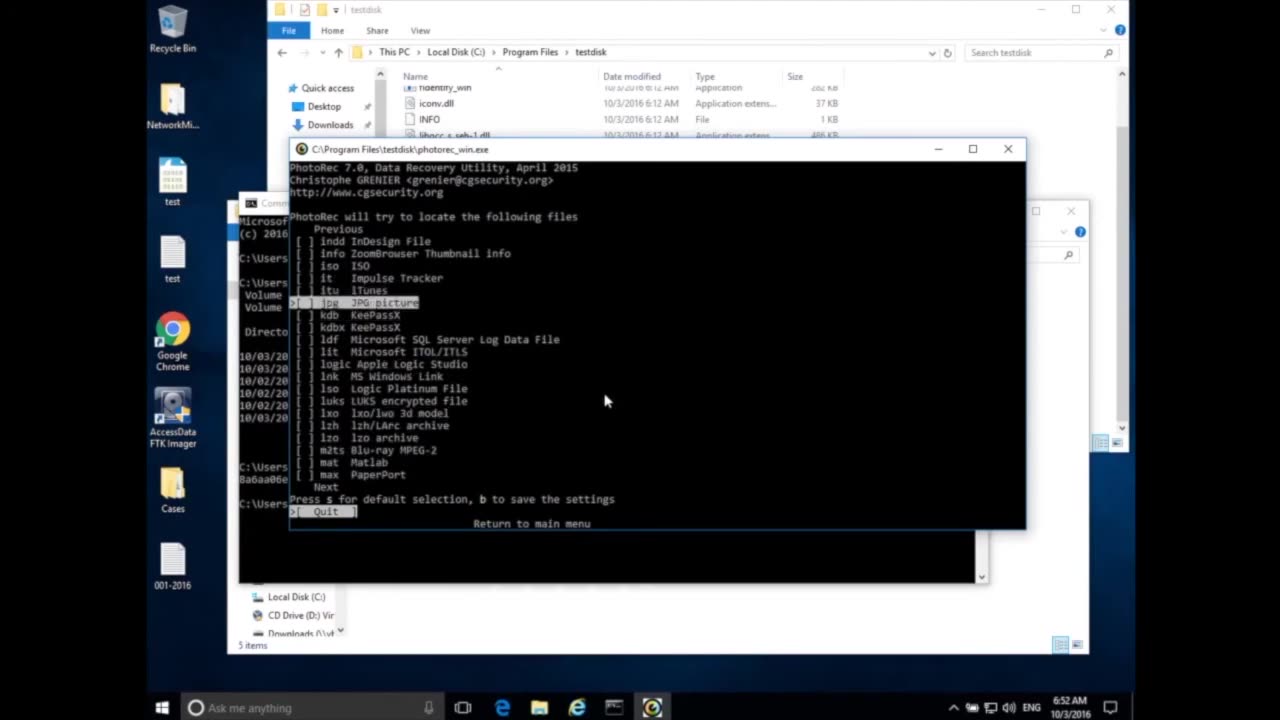The width and height of the screenshot is (1280, 720).
Task: Refresh the testdisk folder view
Action: pyautogui.click(x=948, y=52)
